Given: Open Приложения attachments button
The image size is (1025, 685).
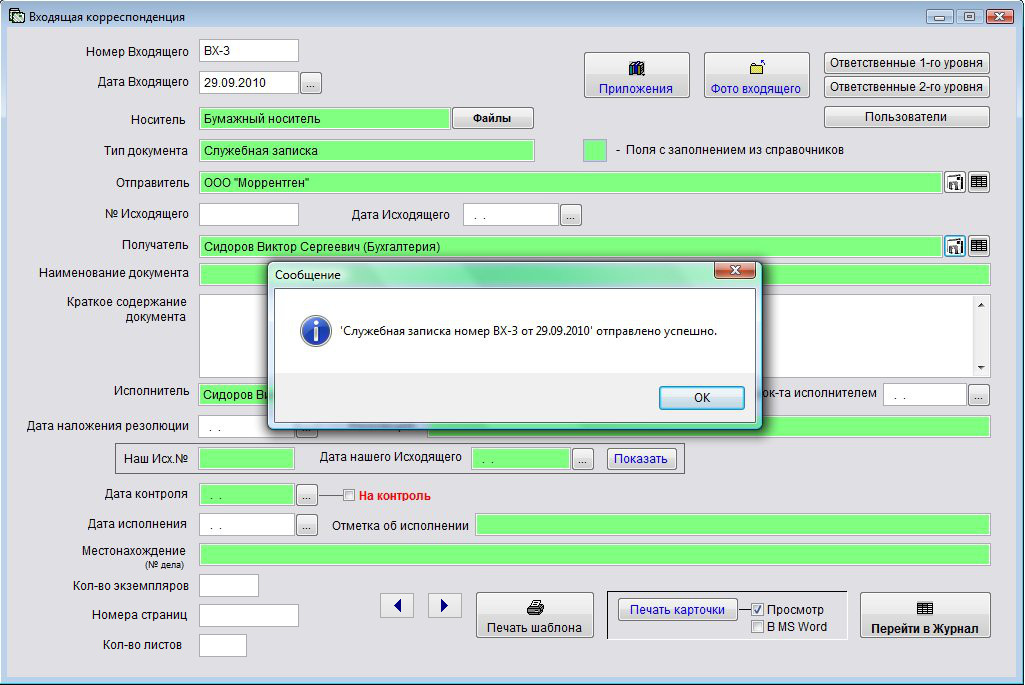Looking at the screenshot, I should tap(636, 75).
